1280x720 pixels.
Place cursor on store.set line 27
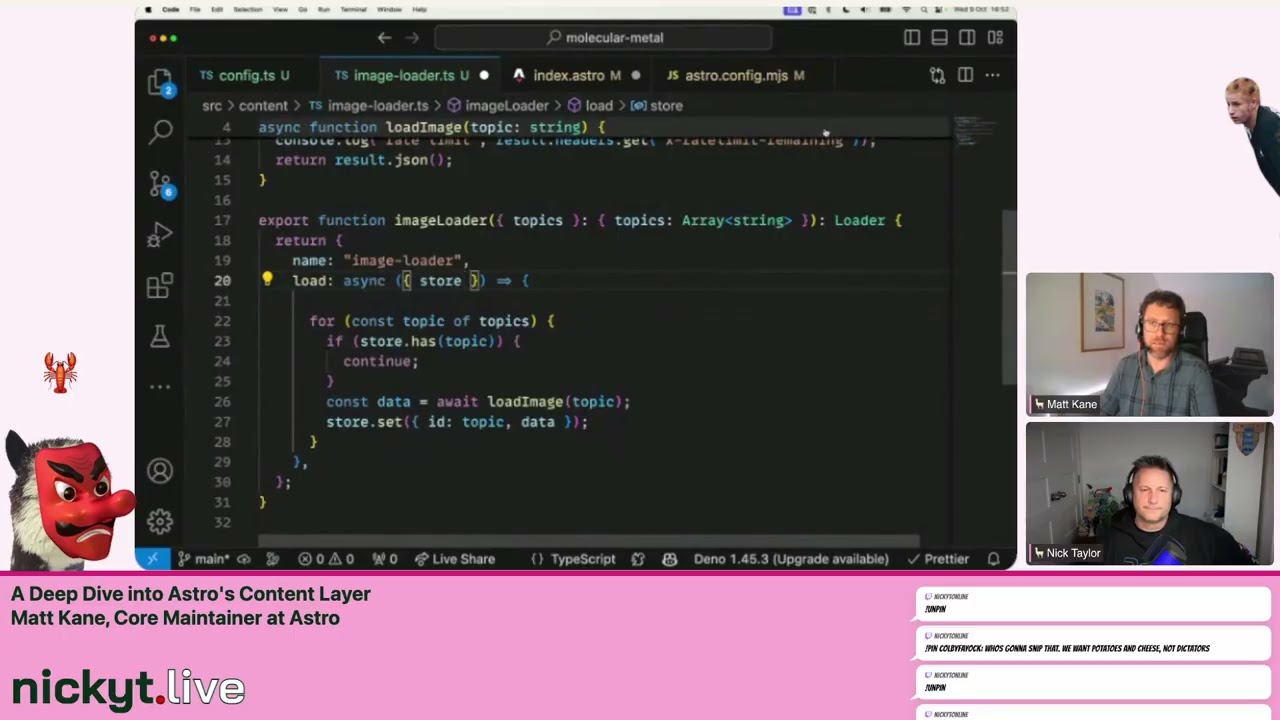pos(457,422)
